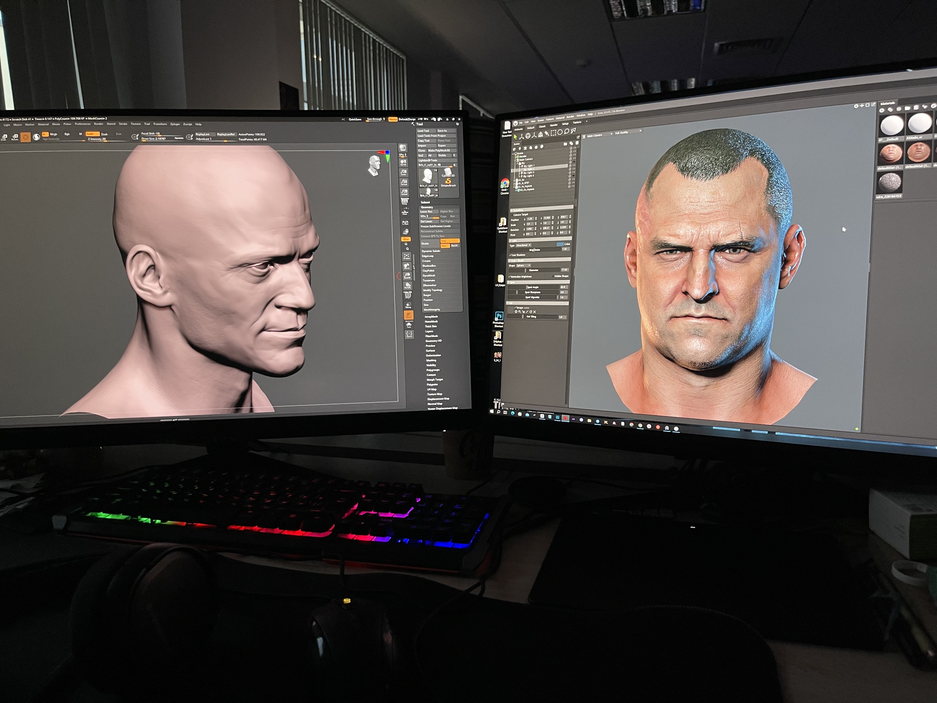Select the first white sphere material in Toolbag

pyautogui.click(x=892, y=126)
